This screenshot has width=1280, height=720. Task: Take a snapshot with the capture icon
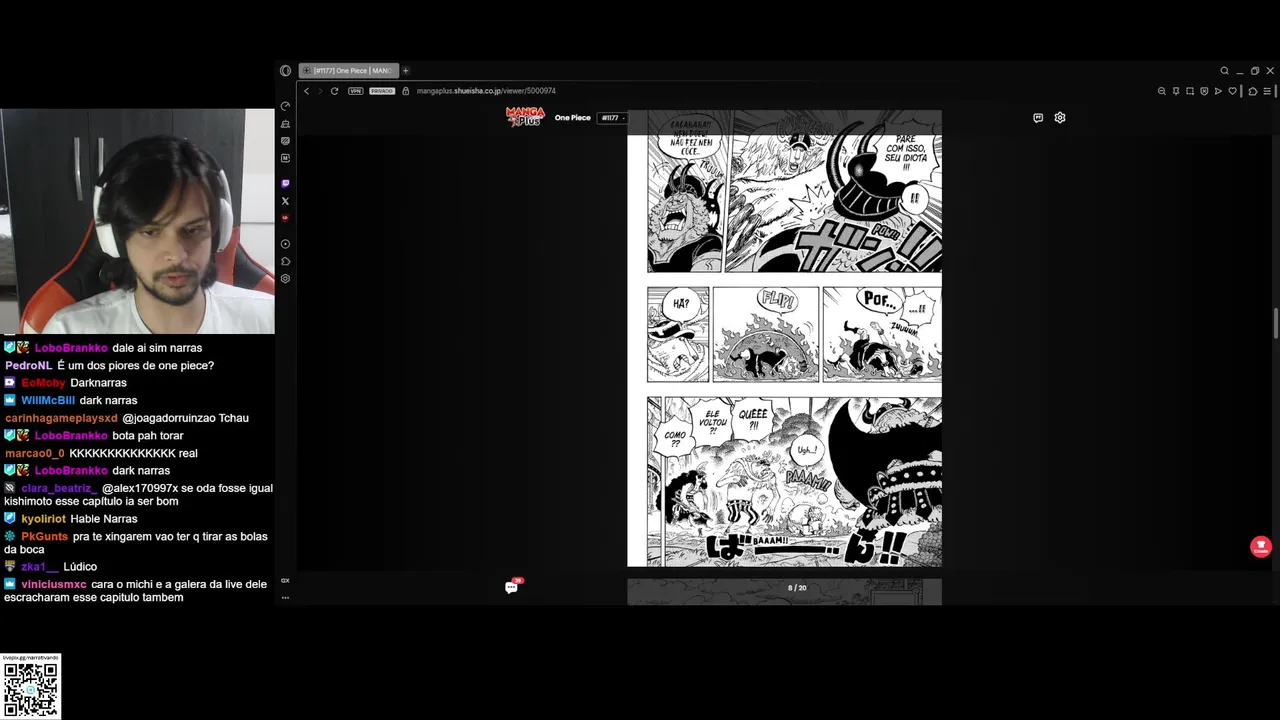[x=1190, y=91]
